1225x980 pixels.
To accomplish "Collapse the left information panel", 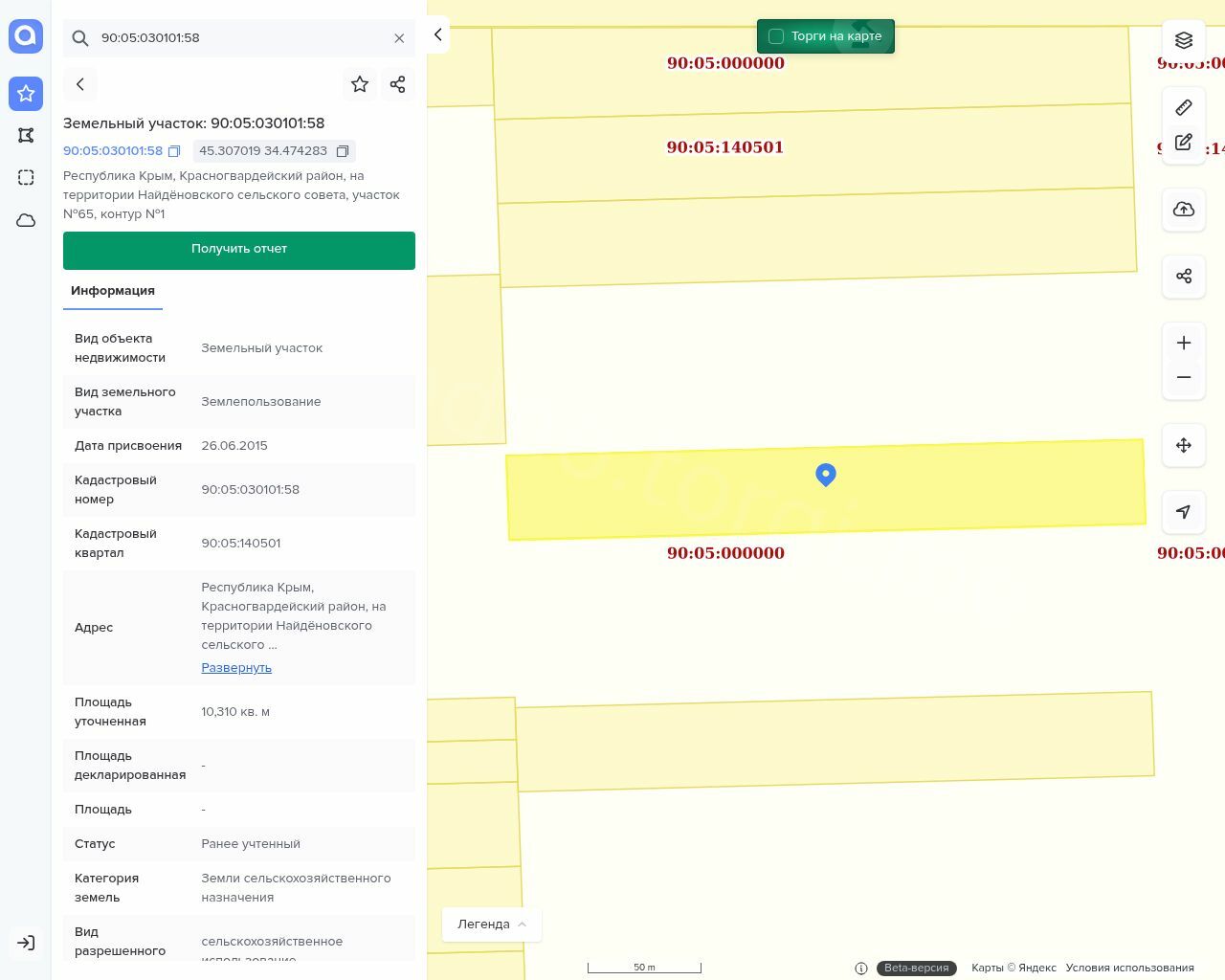I will [437, 34].
